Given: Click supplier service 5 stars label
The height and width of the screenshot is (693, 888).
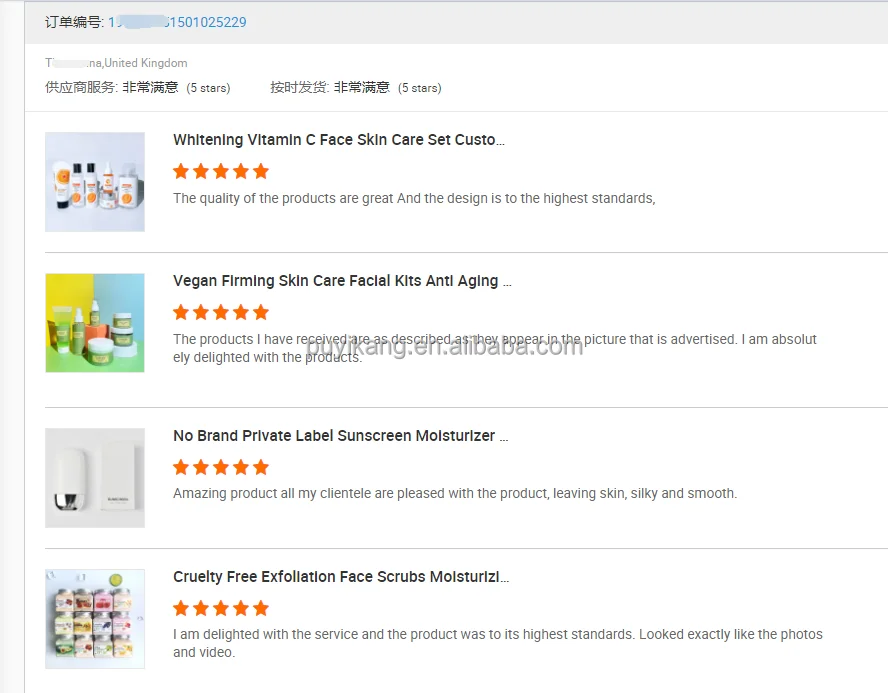Looking at the screenshot, I should click(x=208, y=88).
